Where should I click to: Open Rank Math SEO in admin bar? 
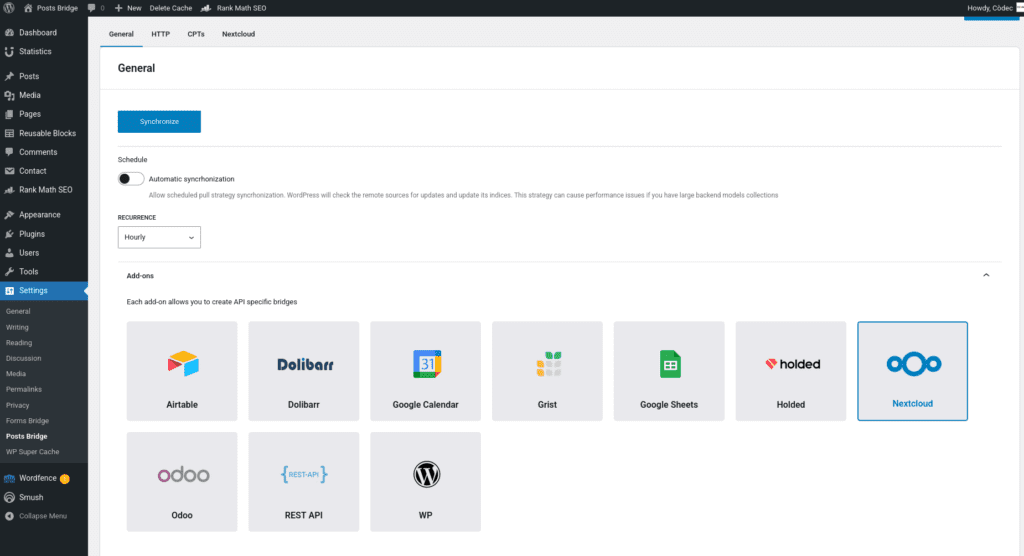234,8
